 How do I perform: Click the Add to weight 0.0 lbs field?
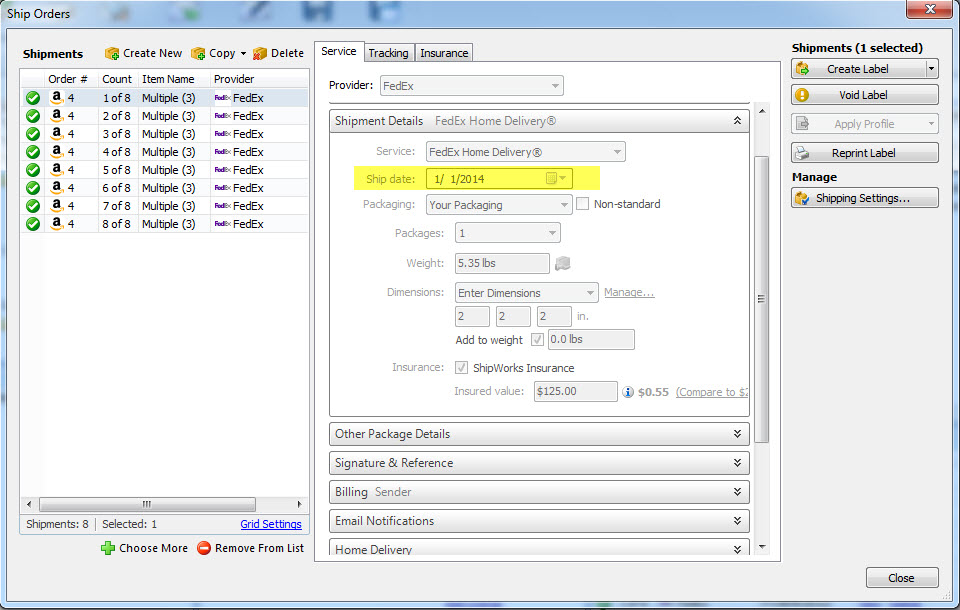591,339
